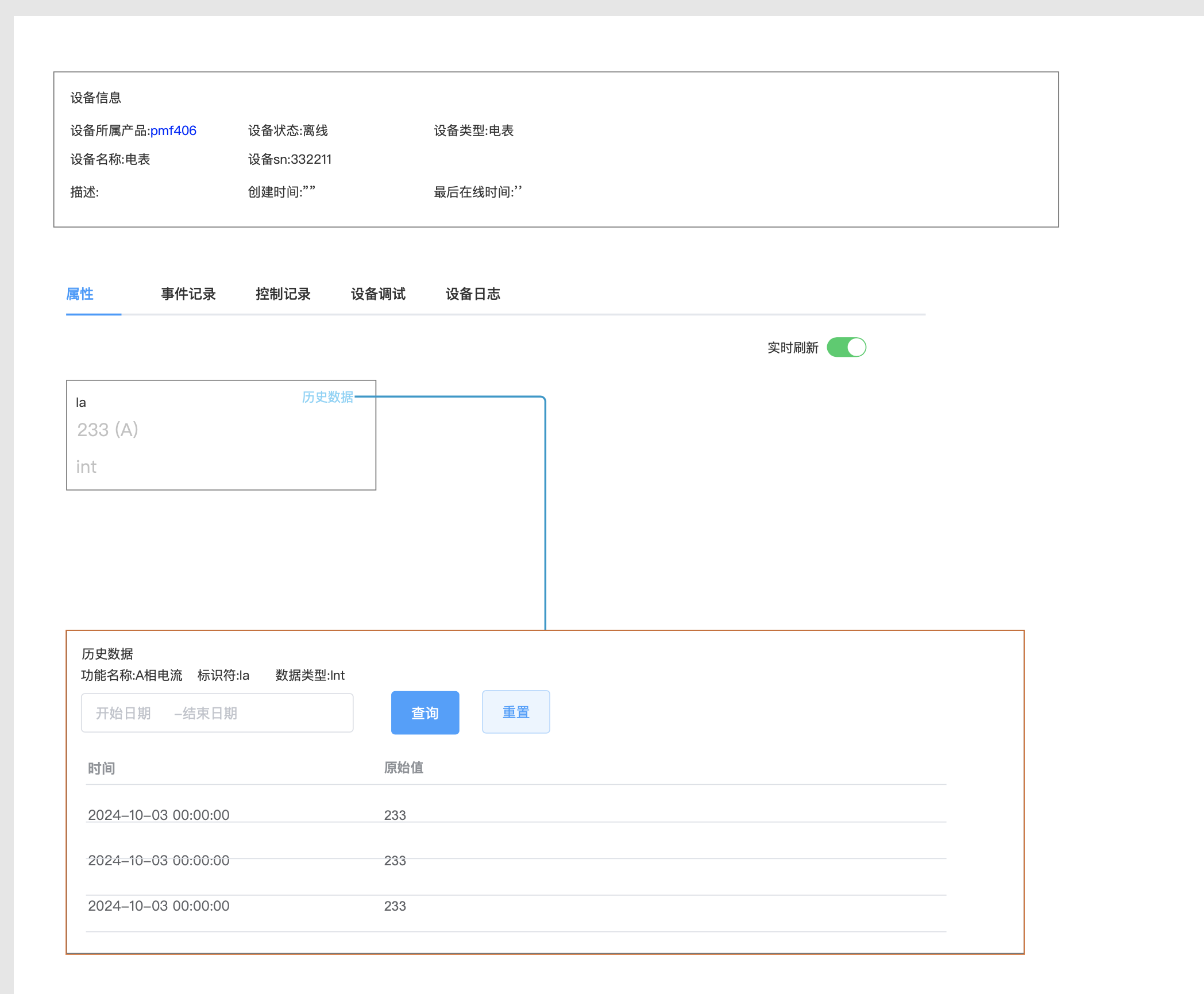
Task: Select the second history data row
Action: 159,860
